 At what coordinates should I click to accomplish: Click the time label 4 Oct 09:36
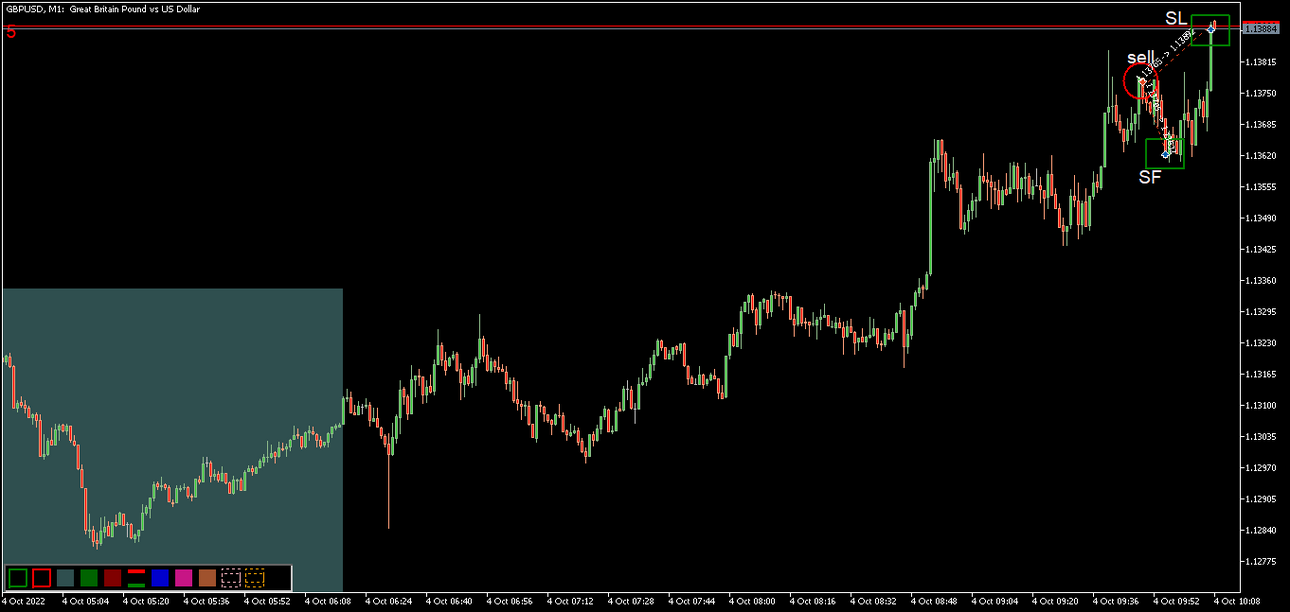point(1116,602)
